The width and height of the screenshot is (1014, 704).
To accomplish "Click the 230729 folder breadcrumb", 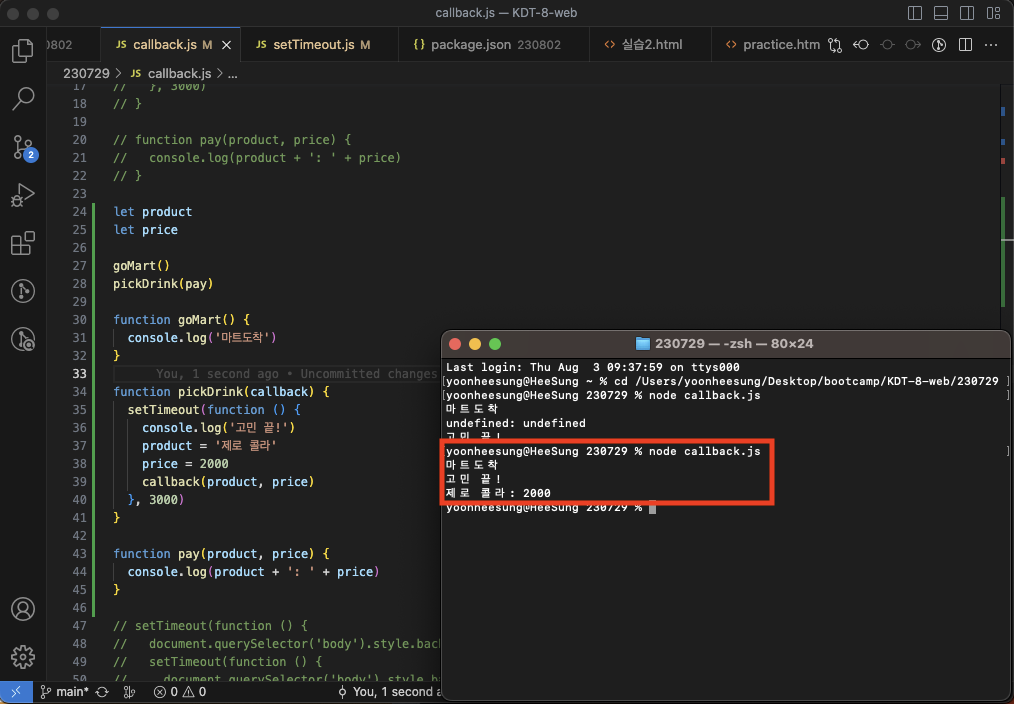I will [x=86, y=74].
